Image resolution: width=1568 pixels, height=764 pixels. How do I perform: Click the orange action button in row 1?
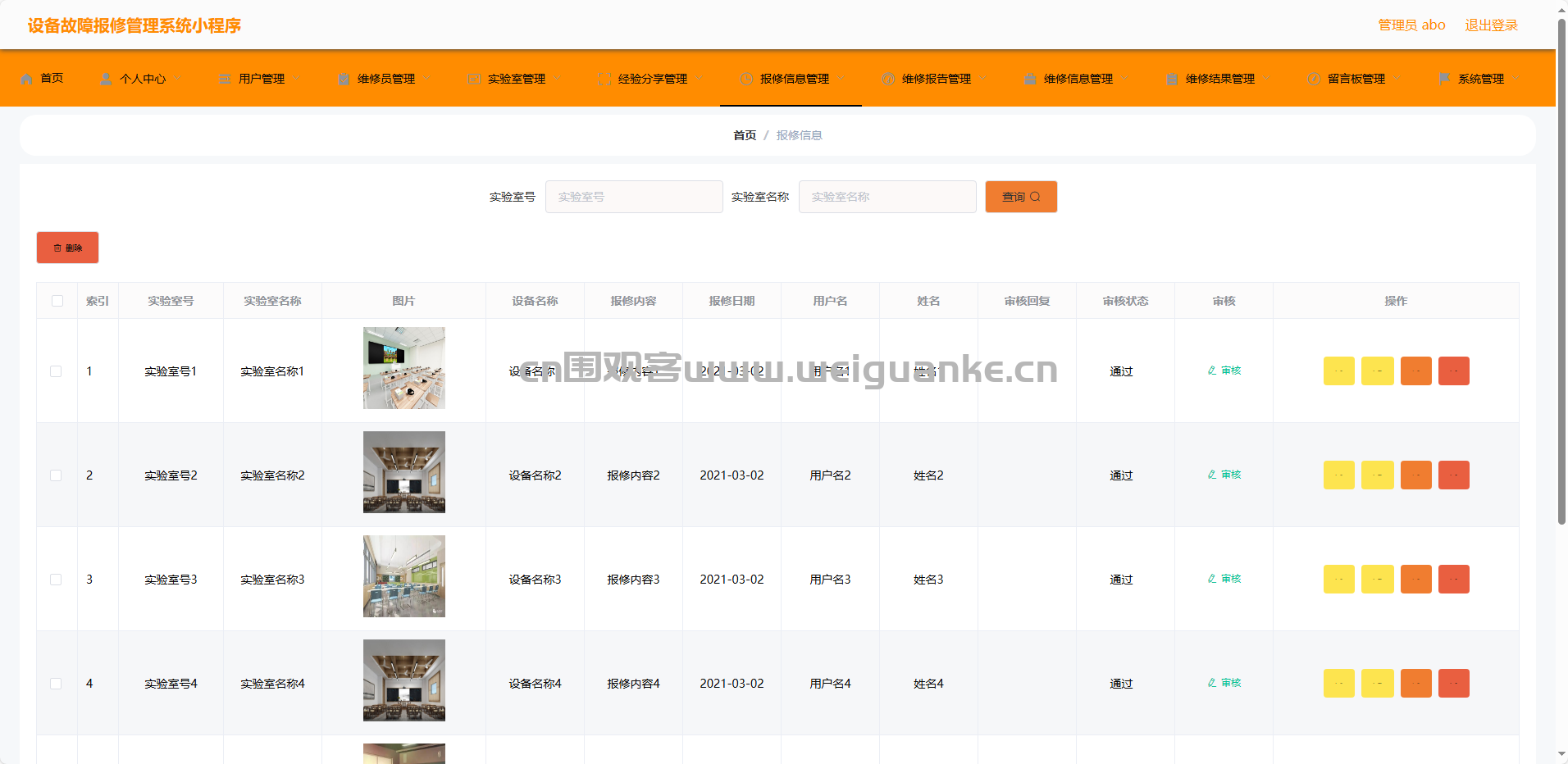(1416, 371)
